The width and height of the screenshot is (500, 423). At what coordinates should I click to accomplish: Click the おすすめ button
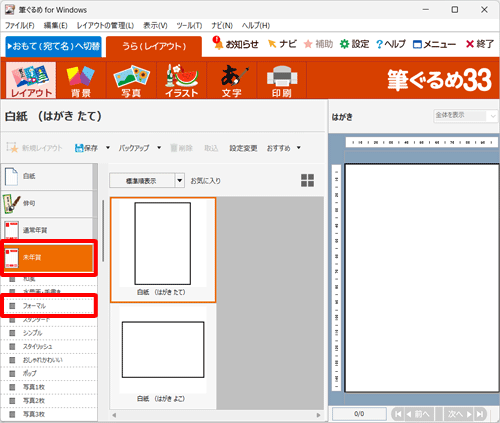(x=279, y=148)
